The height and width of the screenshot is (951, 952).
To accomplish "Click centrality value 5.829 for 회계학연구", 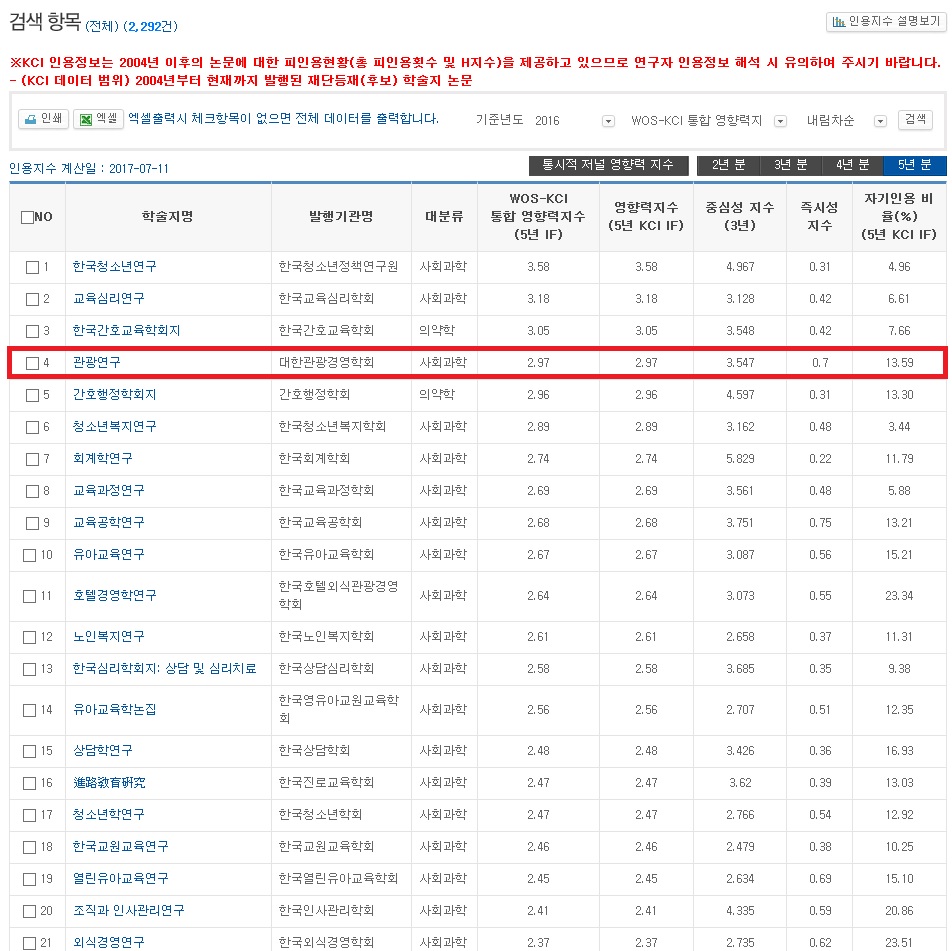I will [740, 458].
